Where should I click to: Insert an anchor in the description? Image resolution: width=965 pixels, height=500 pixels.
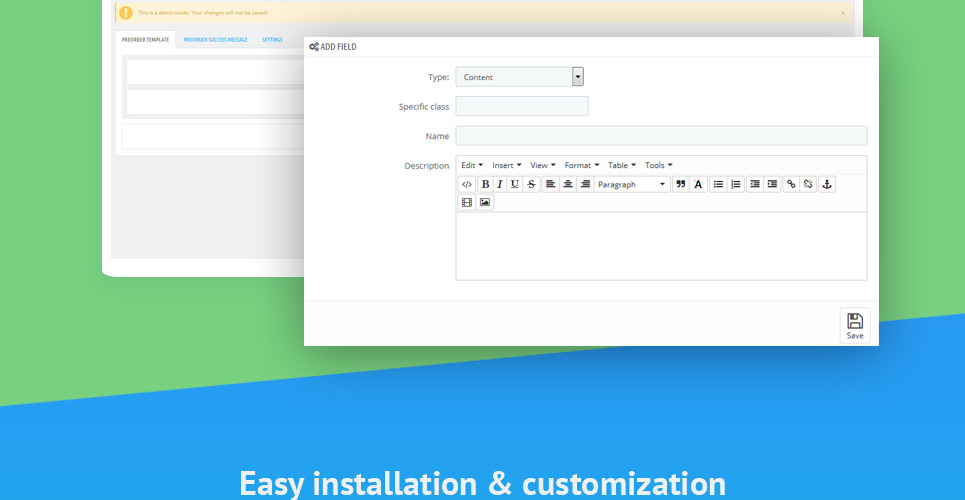pyautogui.click(x=827, y=184)
